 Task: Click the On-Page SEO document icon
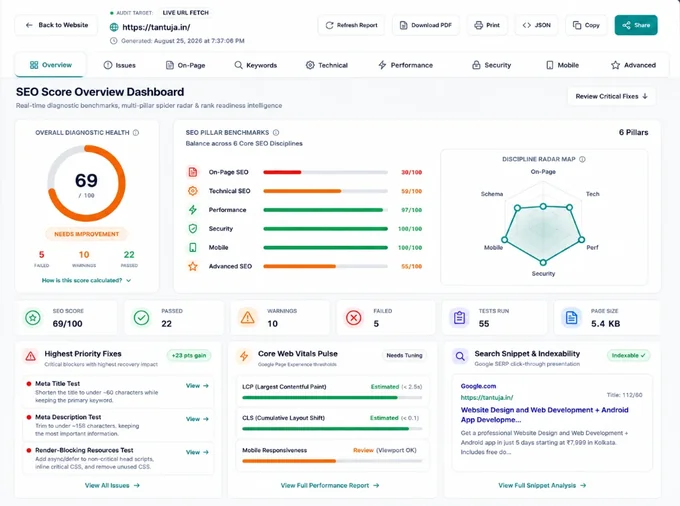[193, 172]
